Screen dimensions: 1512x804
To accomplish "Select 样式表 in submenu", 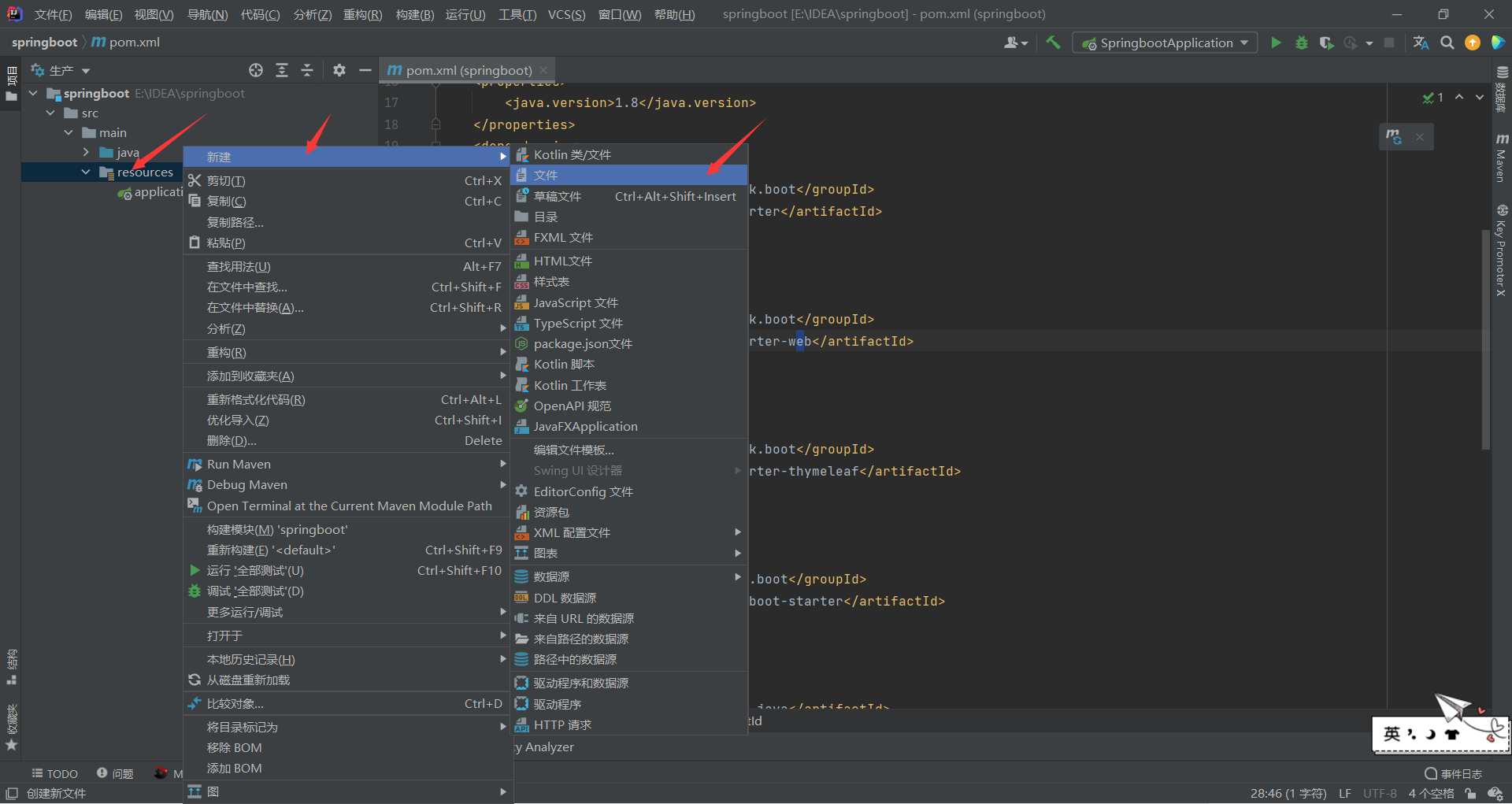I will coord(628,281).
